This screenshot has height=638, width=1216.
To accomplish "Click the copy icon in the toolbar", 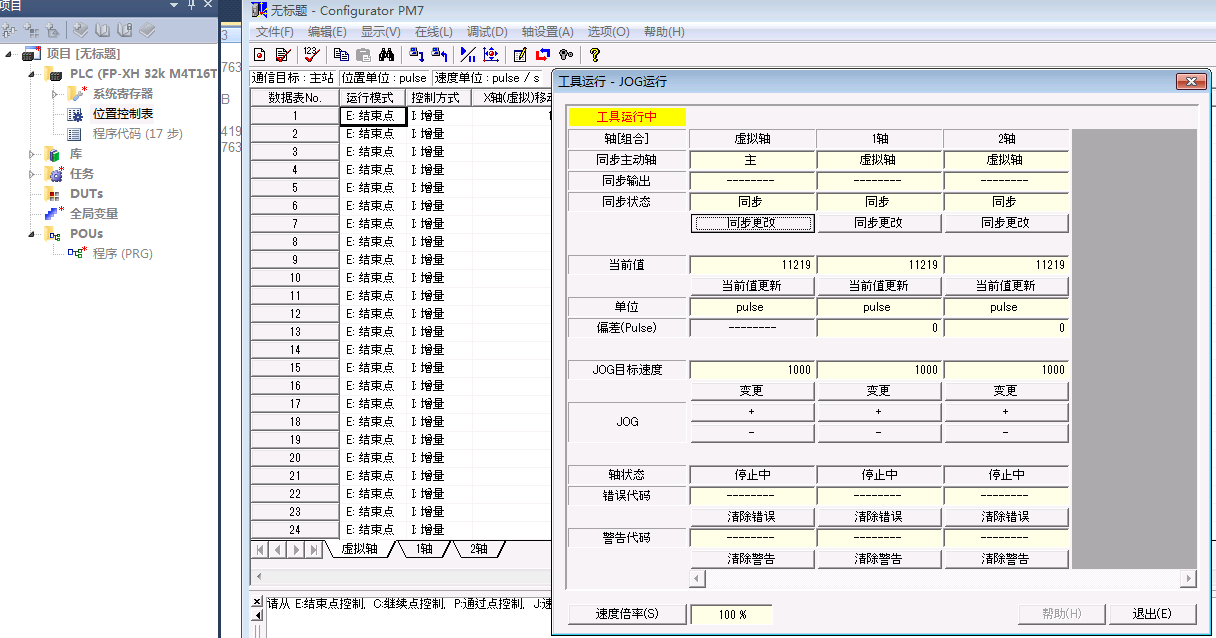I will click(341, 55).
